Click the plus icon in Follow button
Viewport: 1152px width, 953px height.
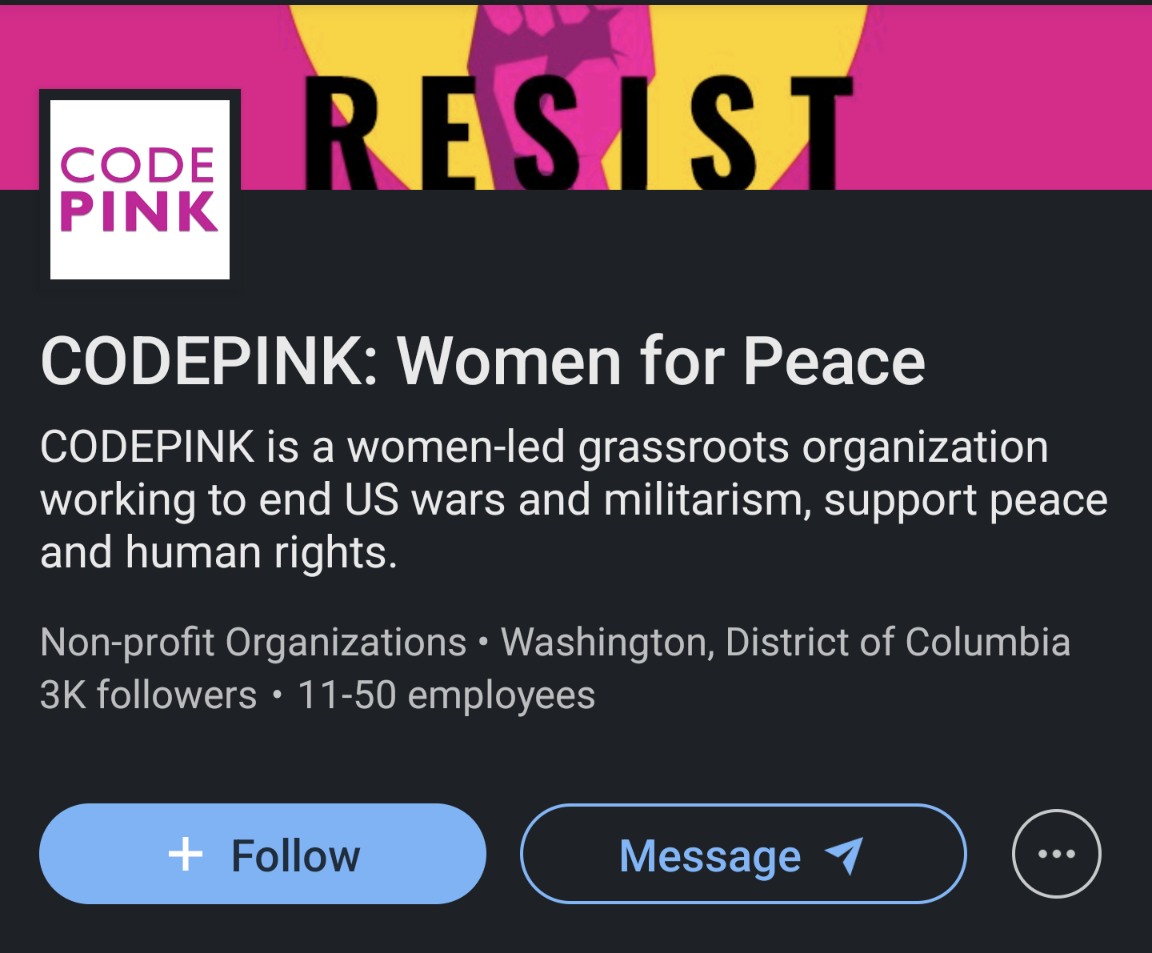[185, 855]
